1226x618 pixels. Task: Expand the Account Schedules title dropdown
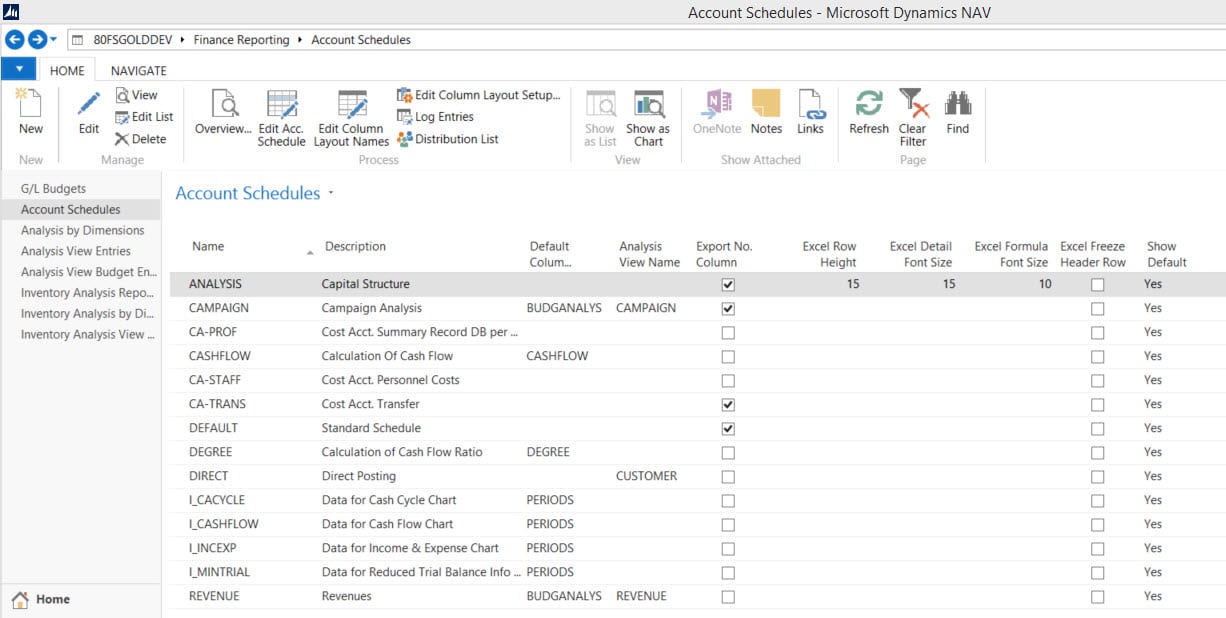pyautogui.click(x=331, y=194)
